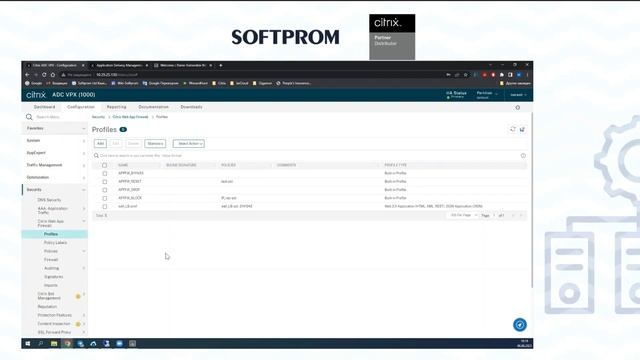Open the user account dropdown in header
This screenshot has height=360, width=640.
point(518,95)
